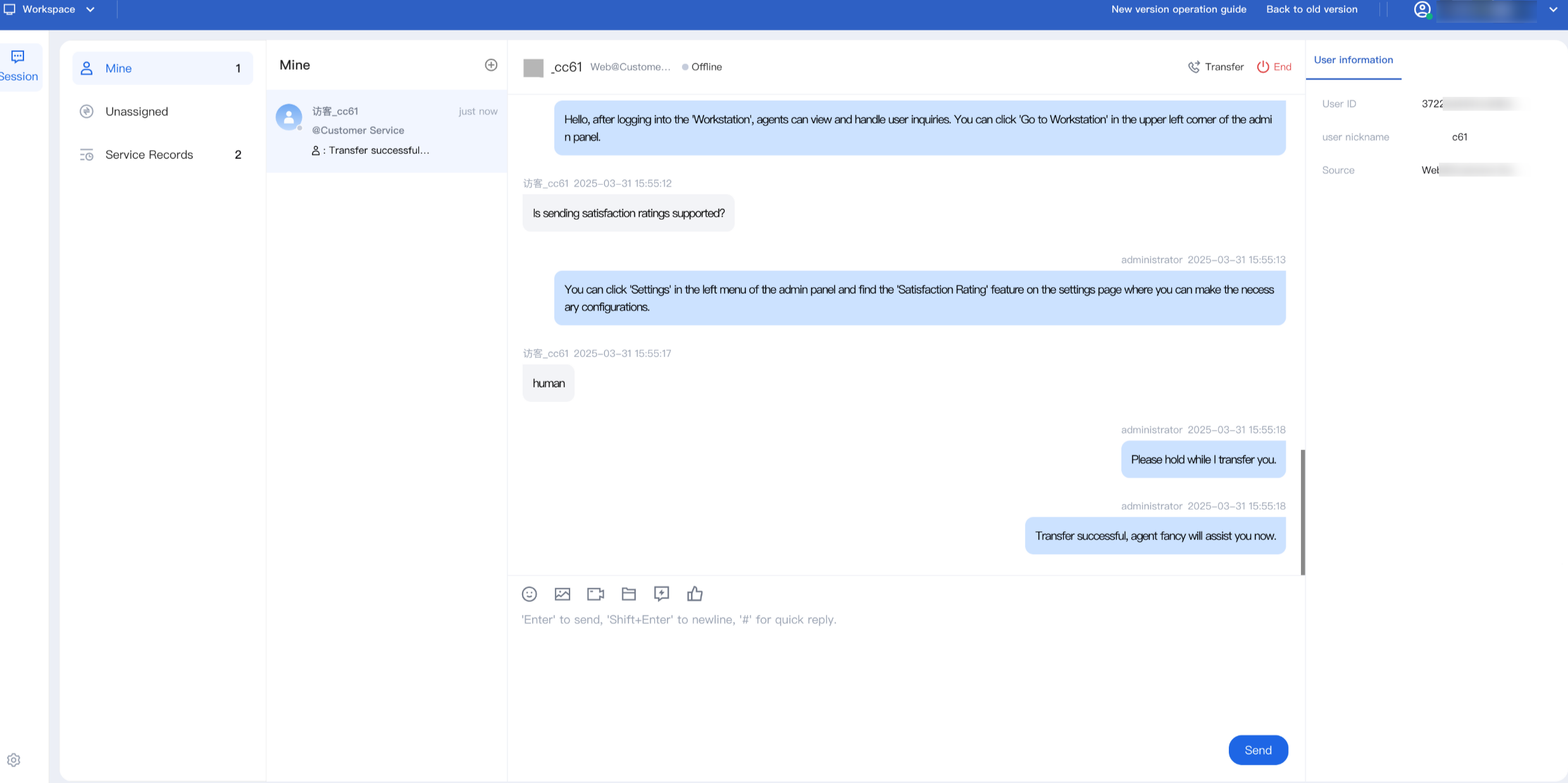The height and width of the screenshot is (783, 1568).
Task: Open New version operation guide link
Action: (x=1178, y=9)
